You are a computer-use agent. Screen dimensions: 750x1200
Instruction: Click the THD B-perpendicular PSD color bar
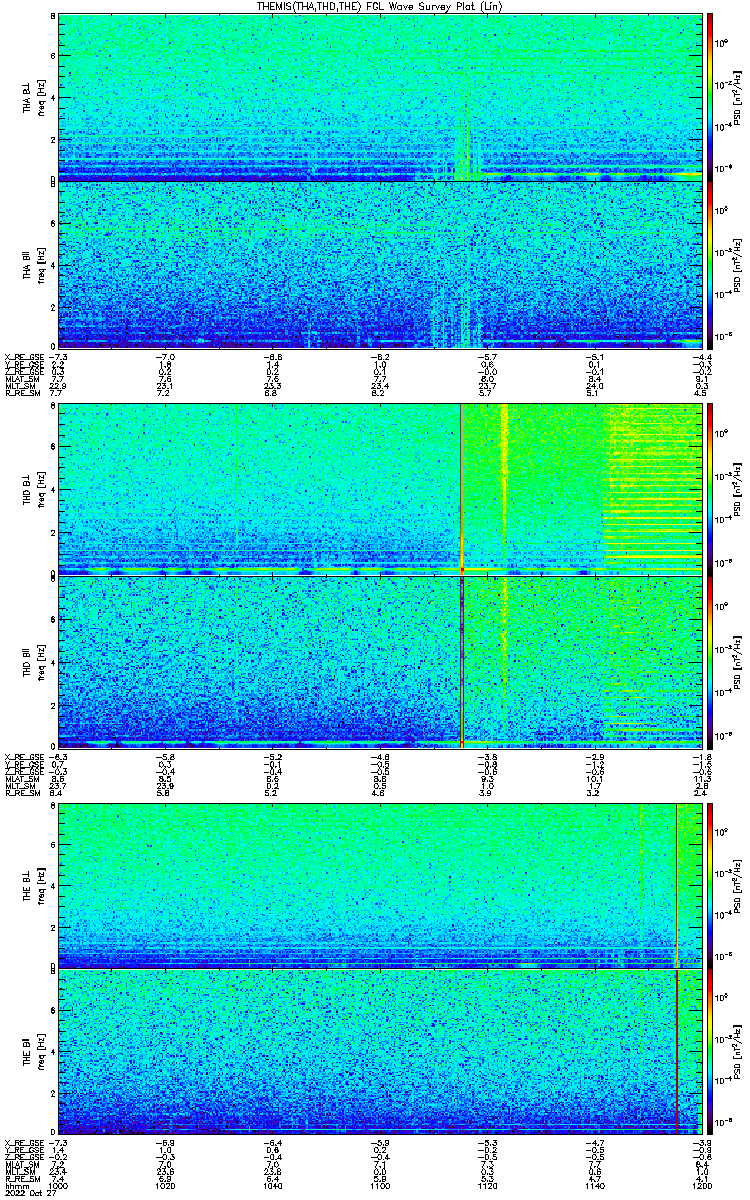tap(710, 489)
